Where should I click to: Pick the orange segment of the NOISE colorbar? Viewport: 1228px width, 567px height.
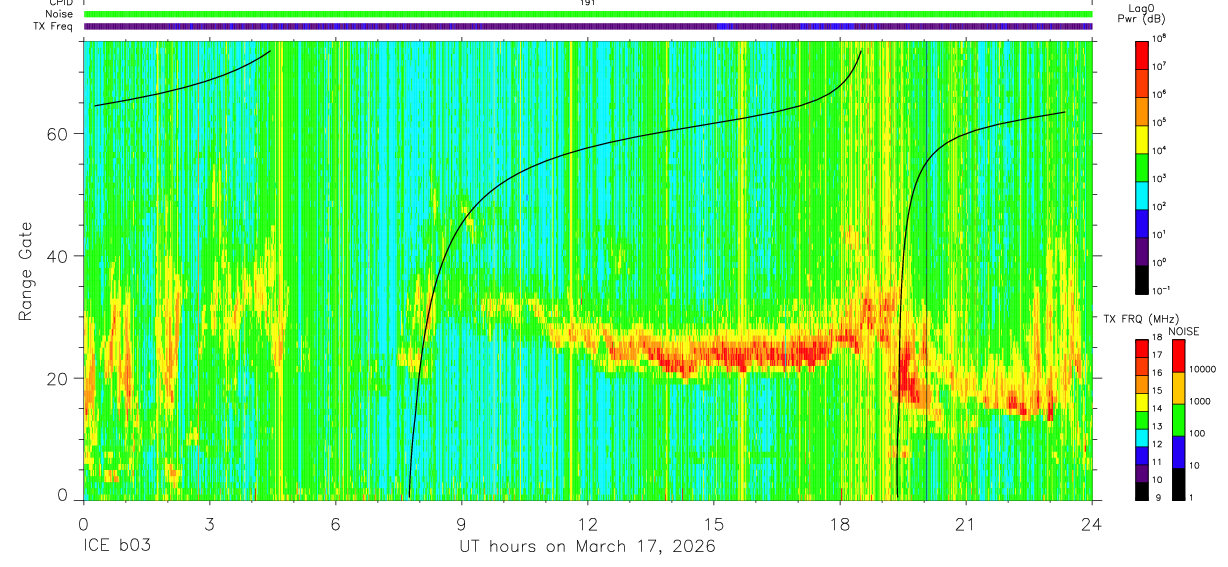click(1177, 388)
